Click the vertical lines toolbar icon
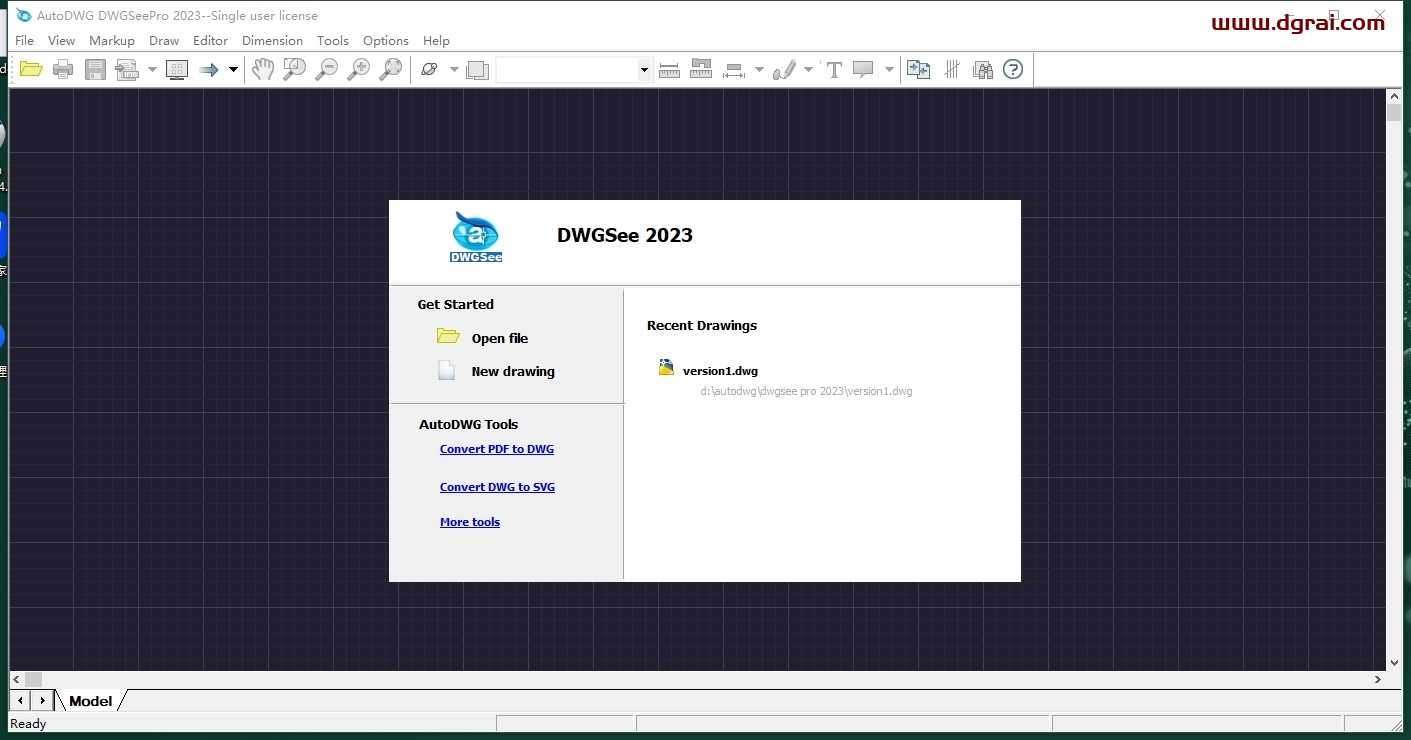 (952, 69)
